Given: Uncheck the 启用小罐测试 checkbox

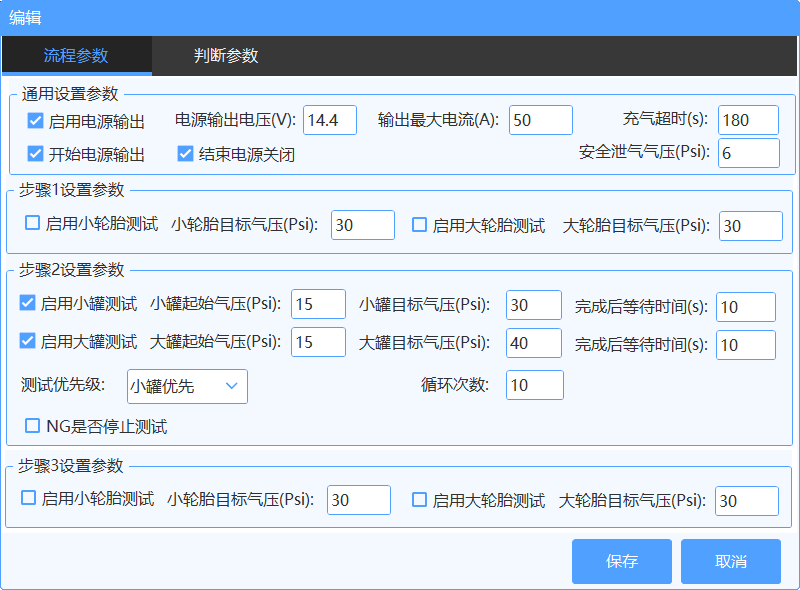Looking at the screenshot, I should point(27,304).
